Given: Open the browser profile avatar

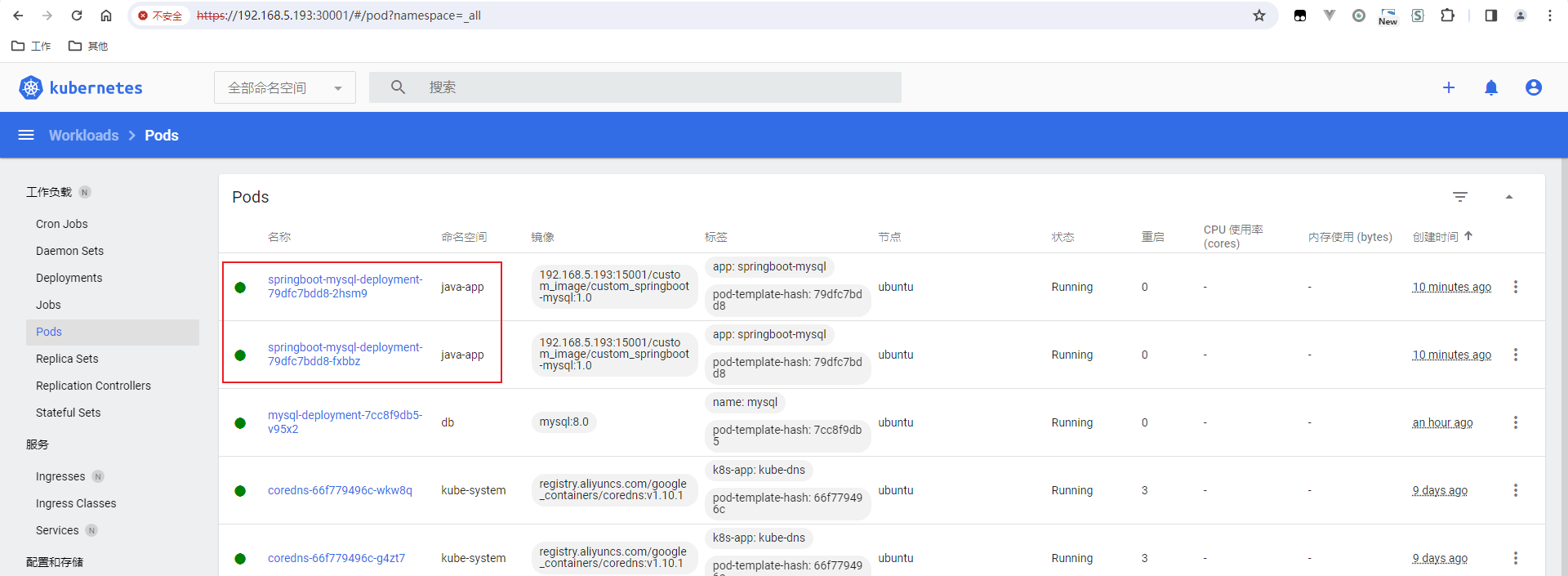Looking at the screenshot, I should [1521, 16].
